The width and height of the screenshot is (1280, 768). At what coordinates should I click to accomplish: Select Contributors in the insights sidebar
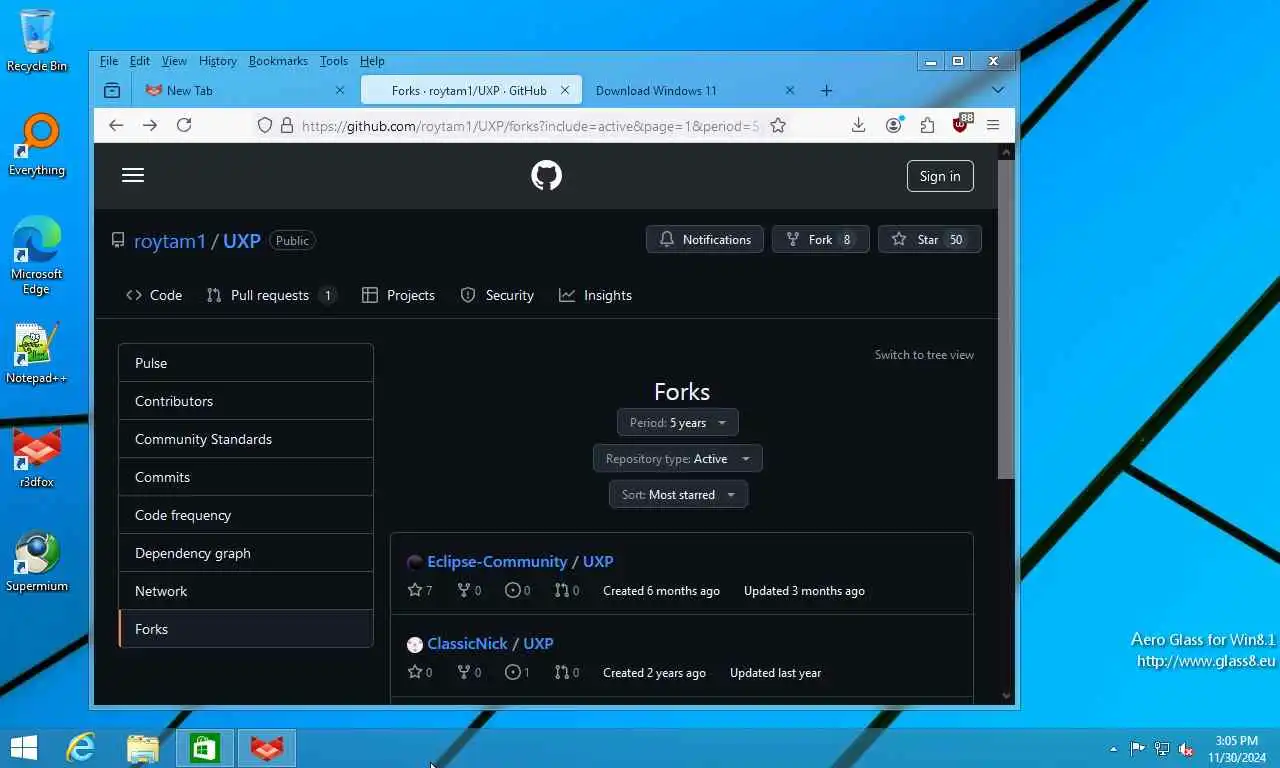click(x=246, y=401)
